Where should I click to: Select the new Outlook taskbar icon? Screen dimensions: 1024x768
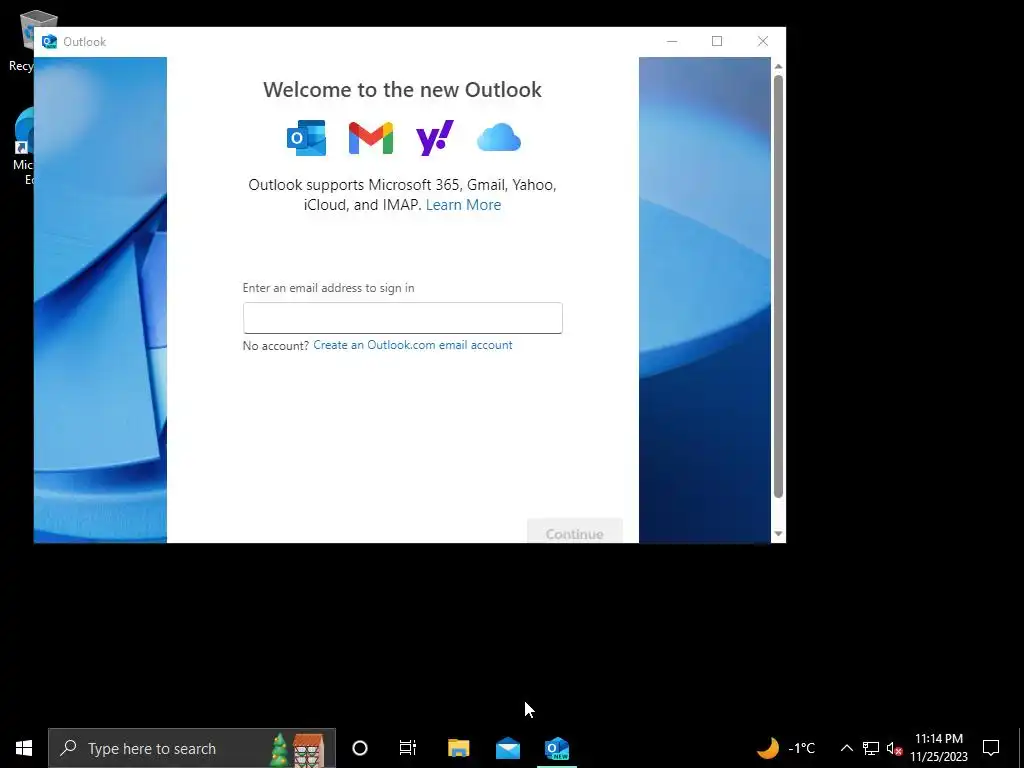(x=557, y=748)
